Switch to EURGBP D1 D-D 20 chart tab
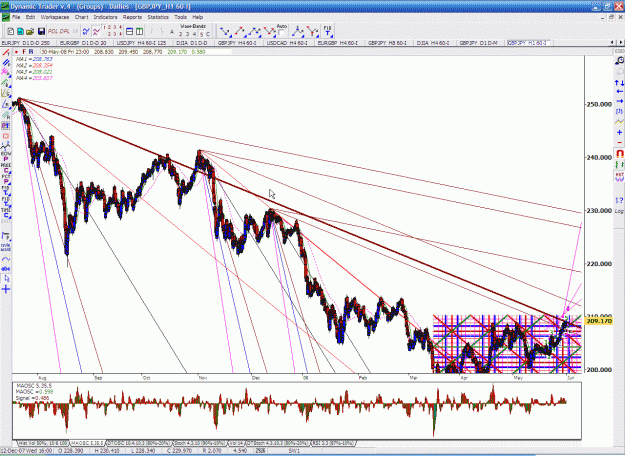The image size is (625, 456). coord(83,43)
